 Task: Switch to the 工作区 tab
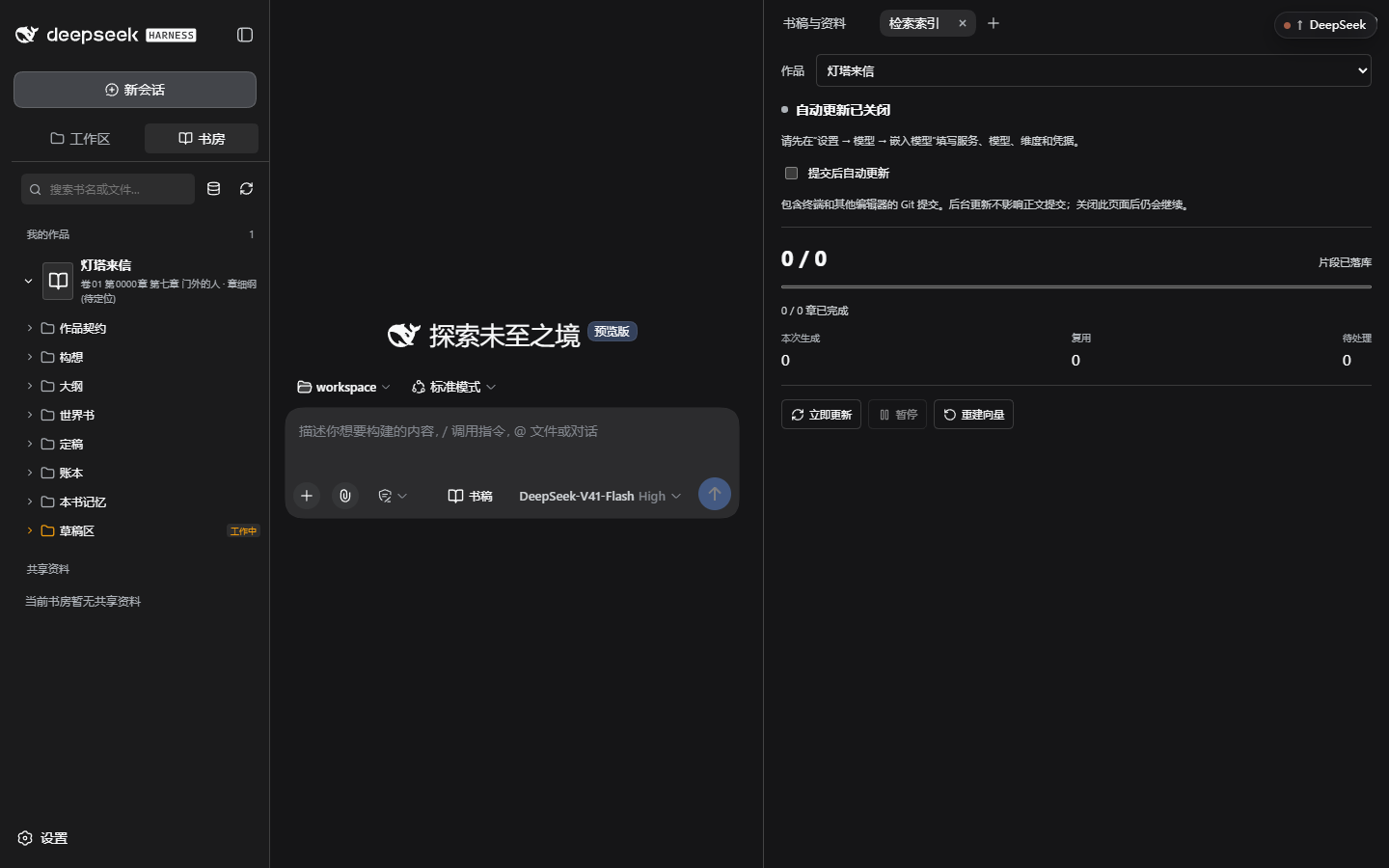pos(80,139)
